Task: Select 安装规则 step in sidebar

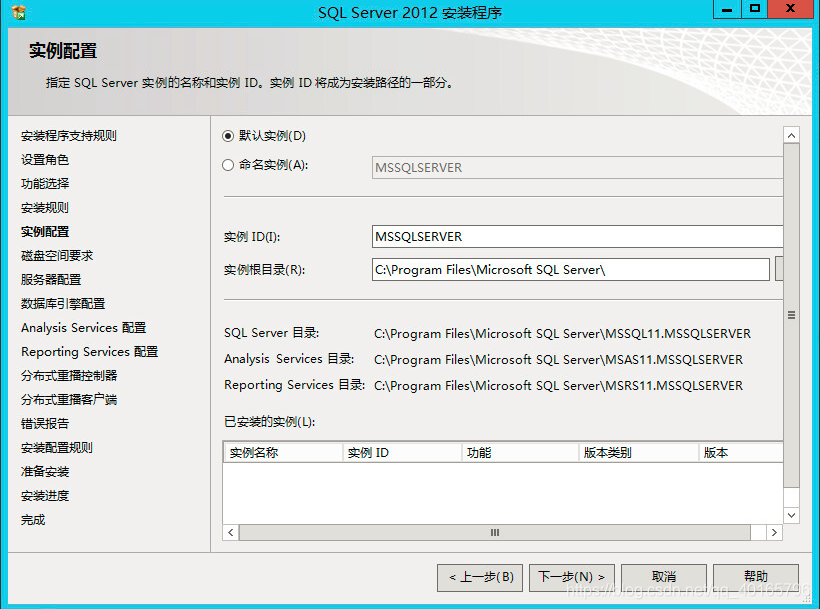Action: (44, 208)
